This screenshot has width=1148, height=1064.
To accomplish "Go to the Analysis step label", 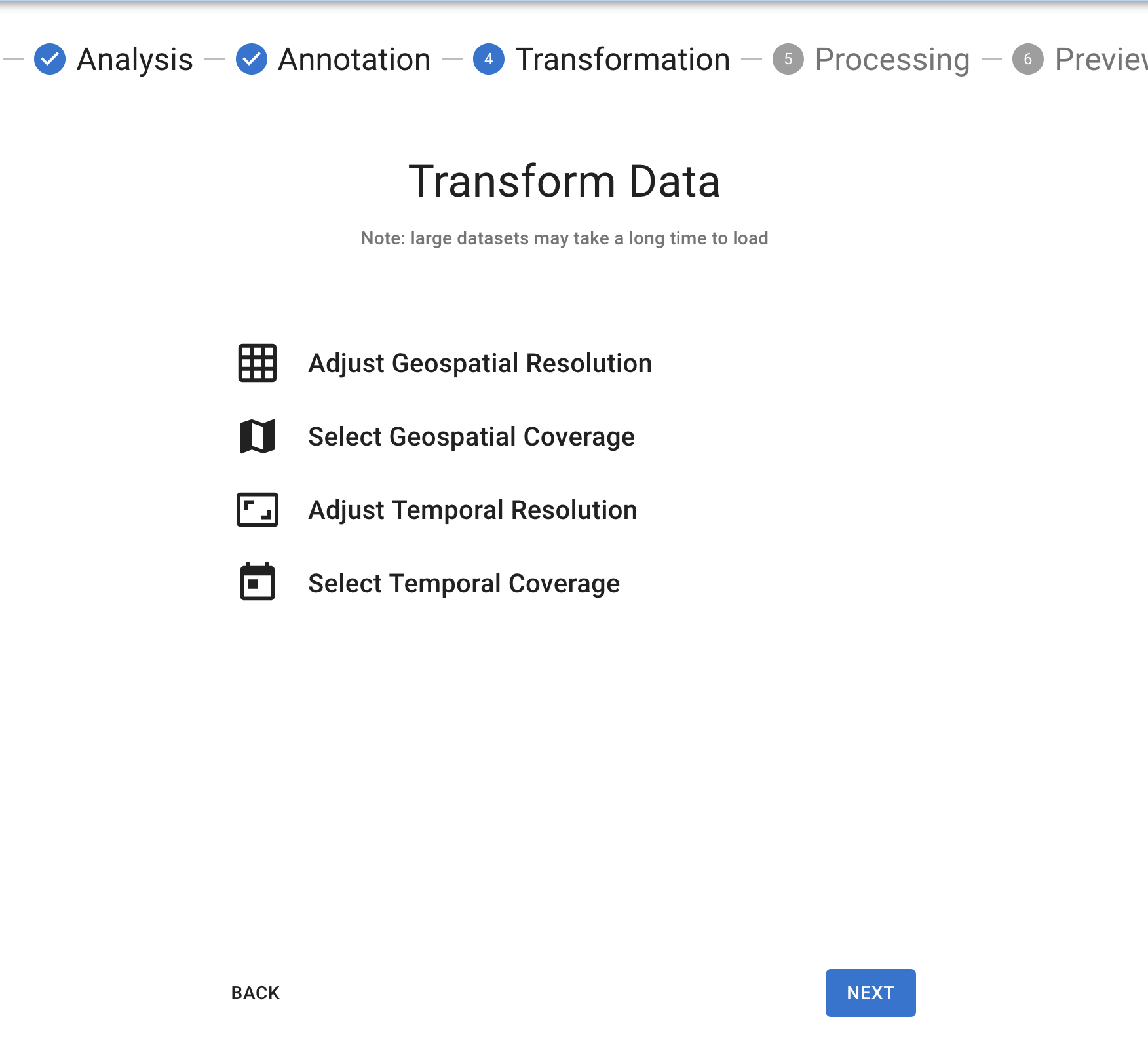I will pyautogui.click(x=135, y=60).
